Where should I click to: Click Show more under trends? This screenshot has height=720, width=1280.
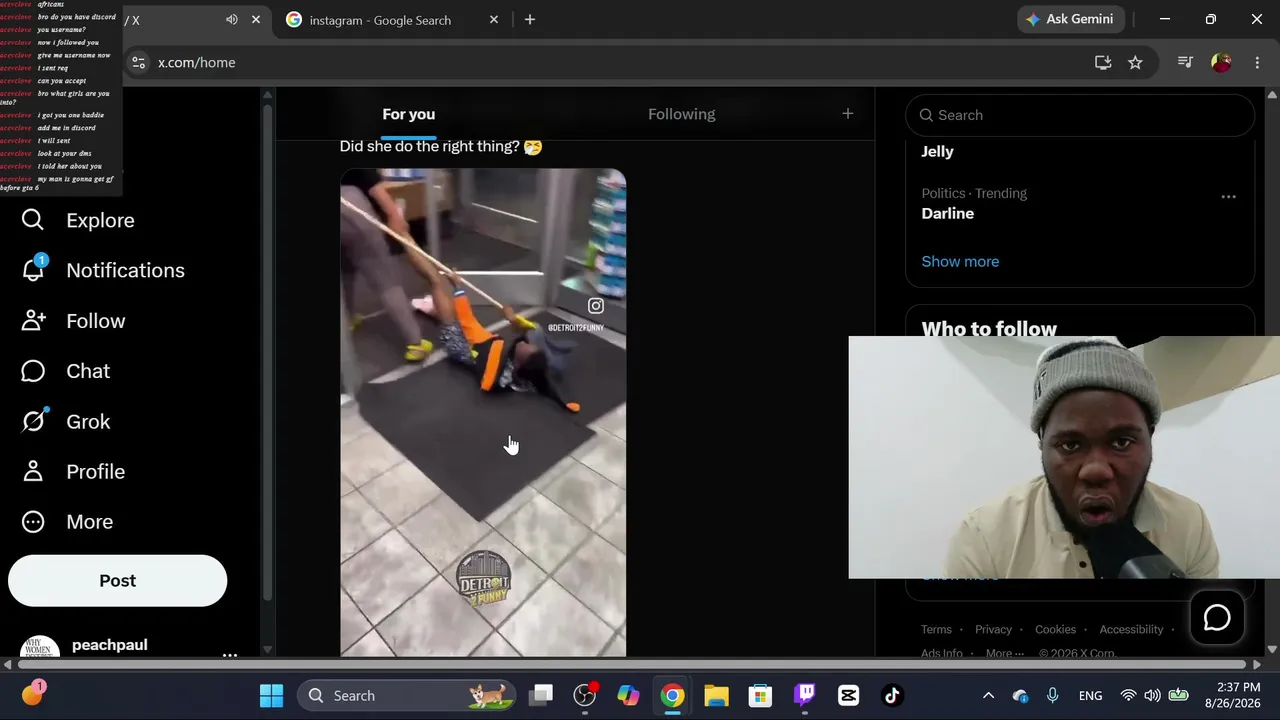point(960,262)
